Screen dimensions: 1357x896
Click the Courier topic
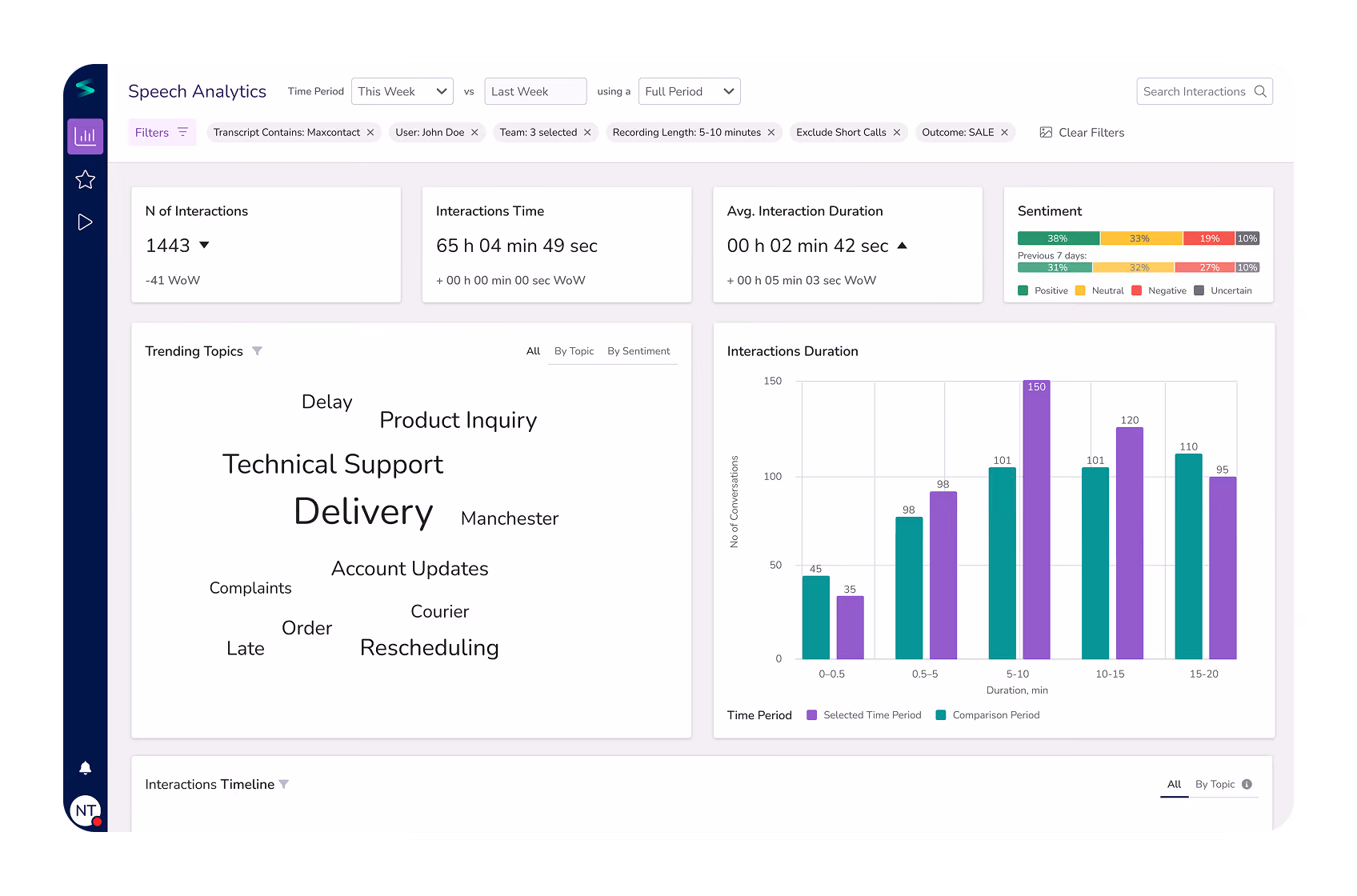tap(440, 612)
